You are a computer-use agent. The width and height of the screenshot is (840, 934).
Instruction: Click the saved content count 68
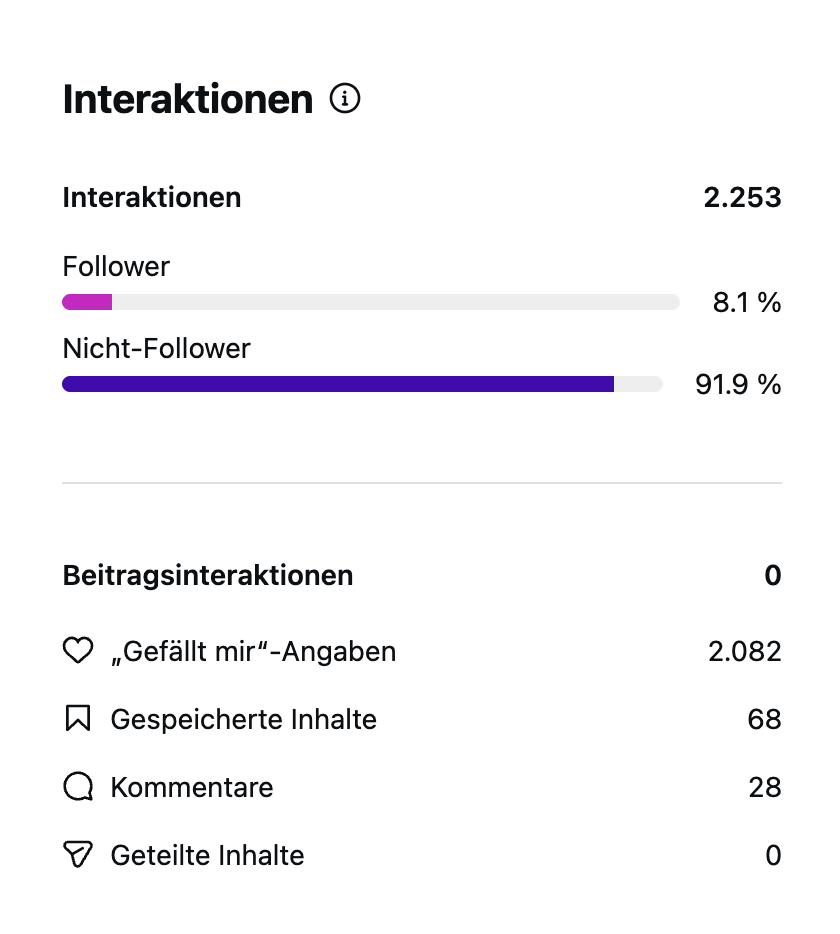pyautogui.click(x=764, y=719)
